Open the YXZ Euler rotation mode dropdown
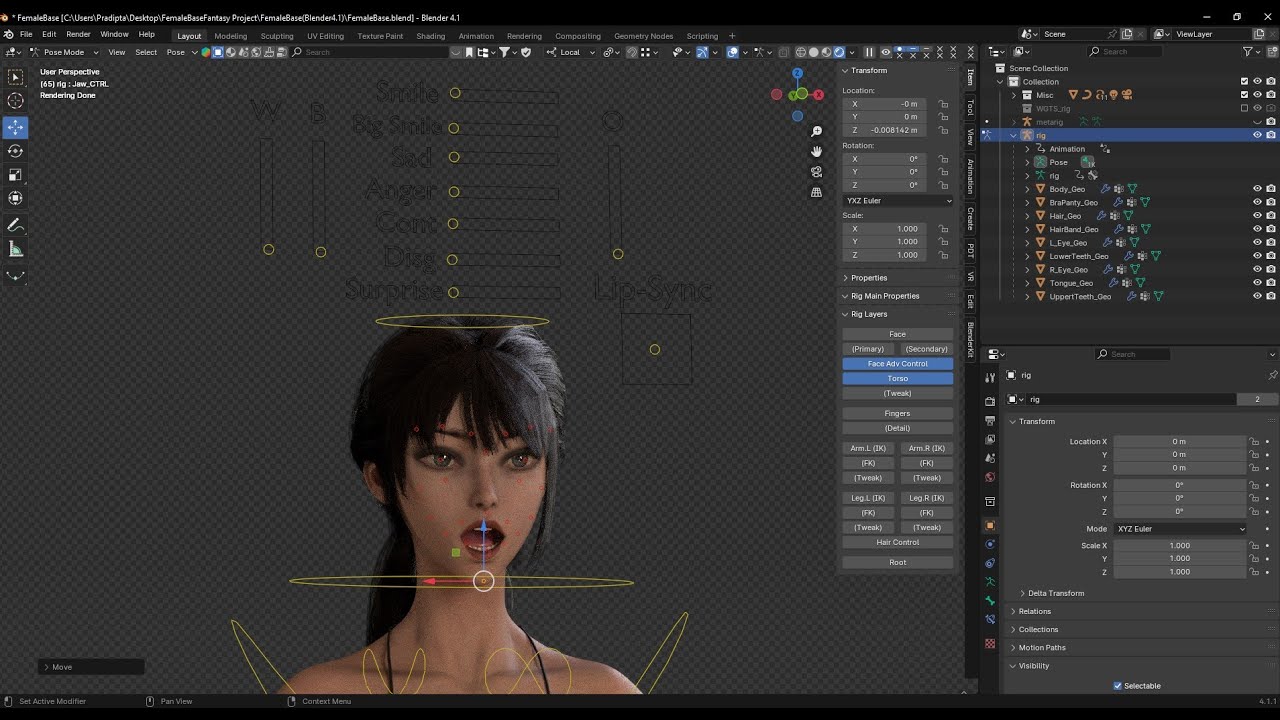Screen dimensions: 1280x720 (898, 201)
